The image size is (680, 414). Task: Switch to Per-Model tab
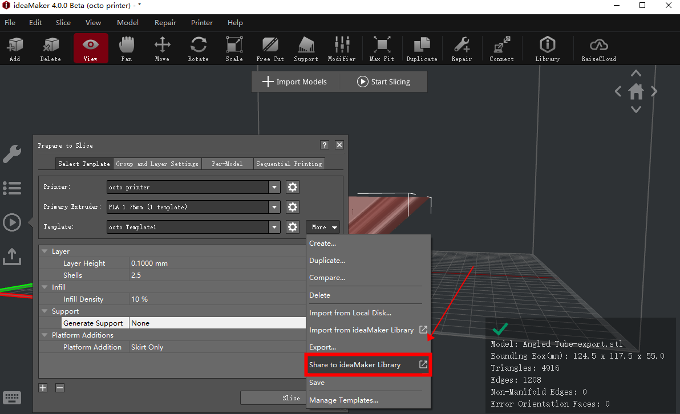click(227, 163)
